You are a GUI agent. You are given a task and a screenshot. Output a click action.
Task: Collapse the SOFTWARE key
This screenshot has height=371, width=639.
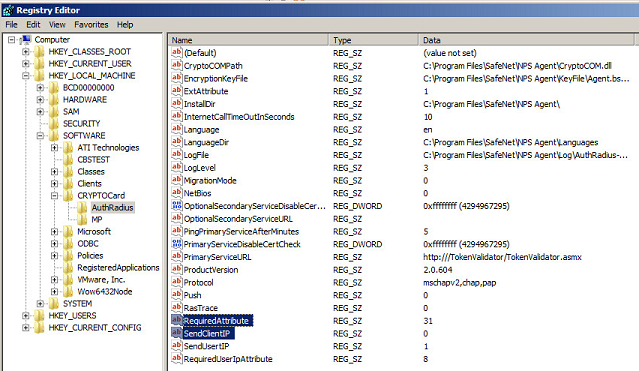(x=40, y=135)
